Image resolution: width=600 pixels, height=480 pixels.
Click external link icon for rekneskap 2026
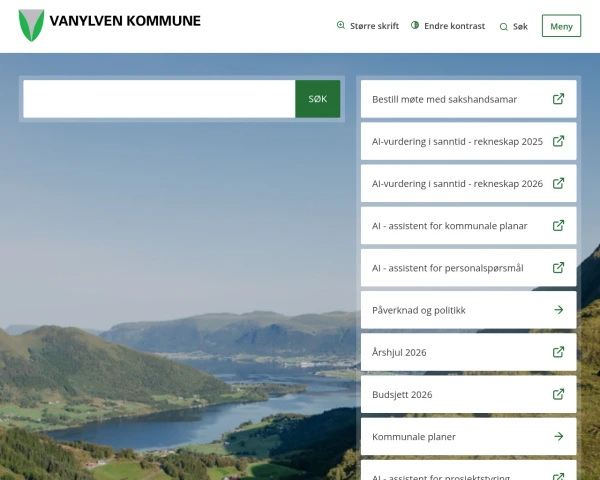click(x=558, y=183)
